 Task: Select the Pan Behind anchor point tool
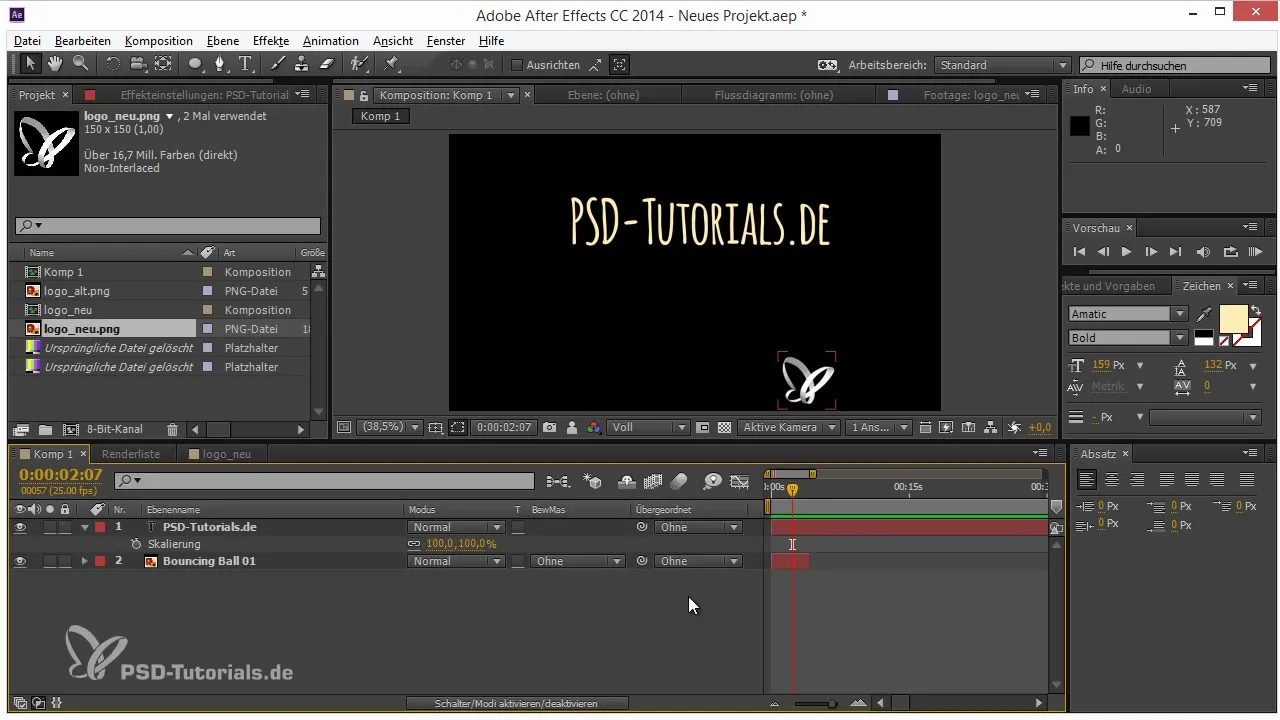pyautogui.click(x=163, y=64)
